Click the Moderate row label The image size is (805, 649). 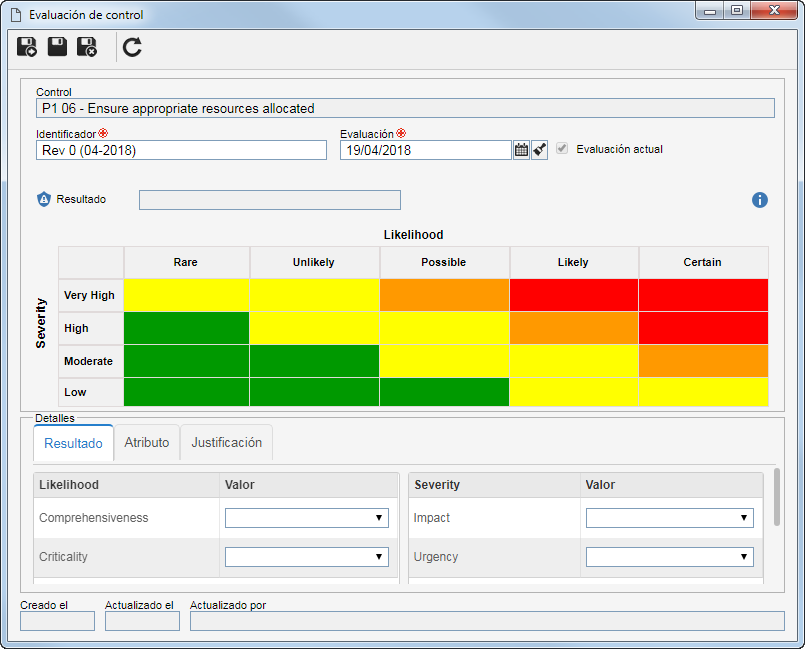coord(91,361)
